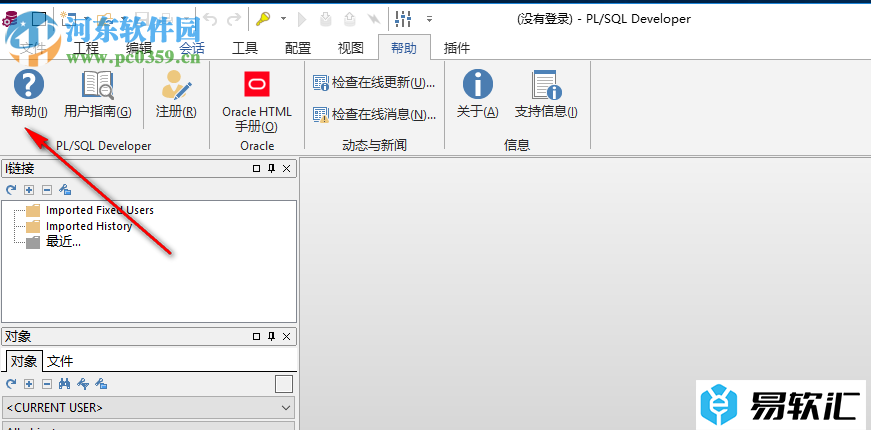Float the 对象 panel with square icon
This screenshot has width=871, height=430.
[x=257, y=336]
